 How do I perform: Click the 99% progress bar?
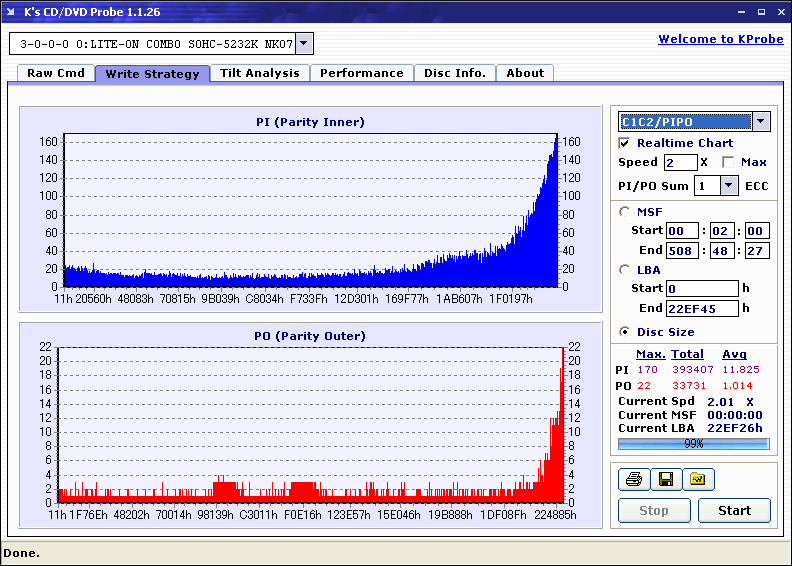694,444
